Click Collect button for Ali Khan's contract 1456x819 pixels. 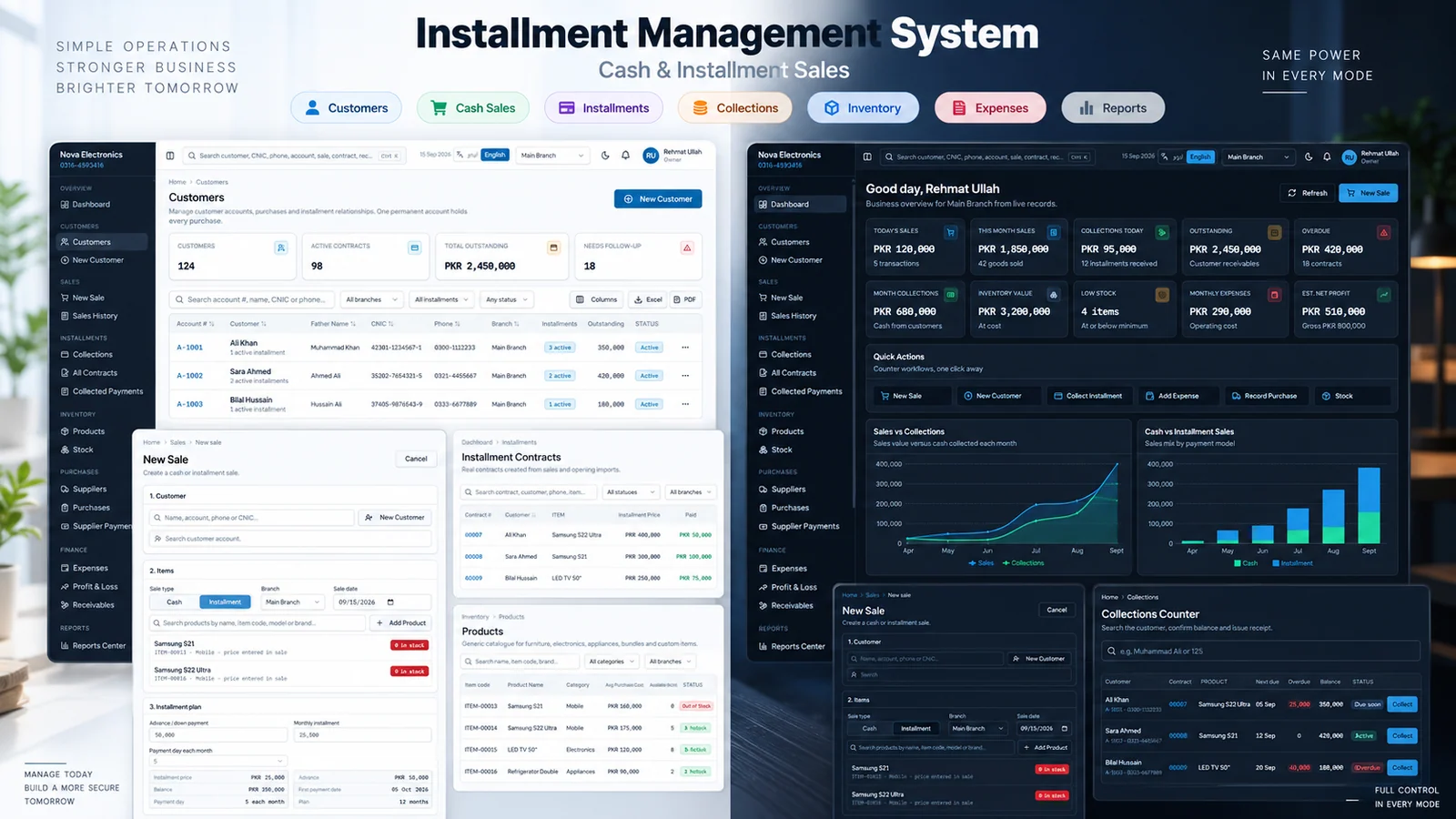tap(1402, 704)
